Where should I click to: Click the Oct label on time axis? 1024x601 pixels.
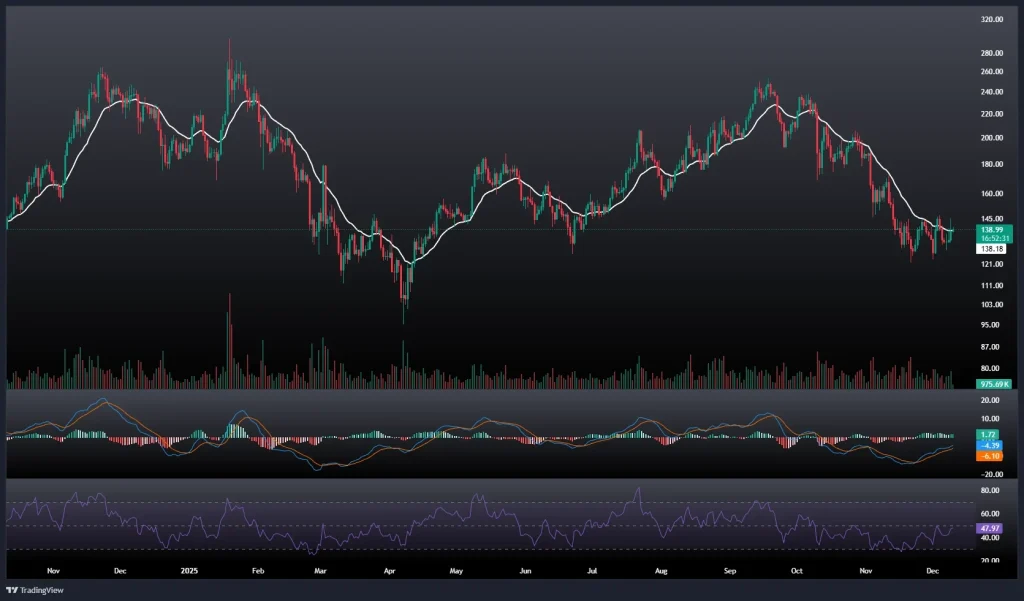click(x=797, y=572)
